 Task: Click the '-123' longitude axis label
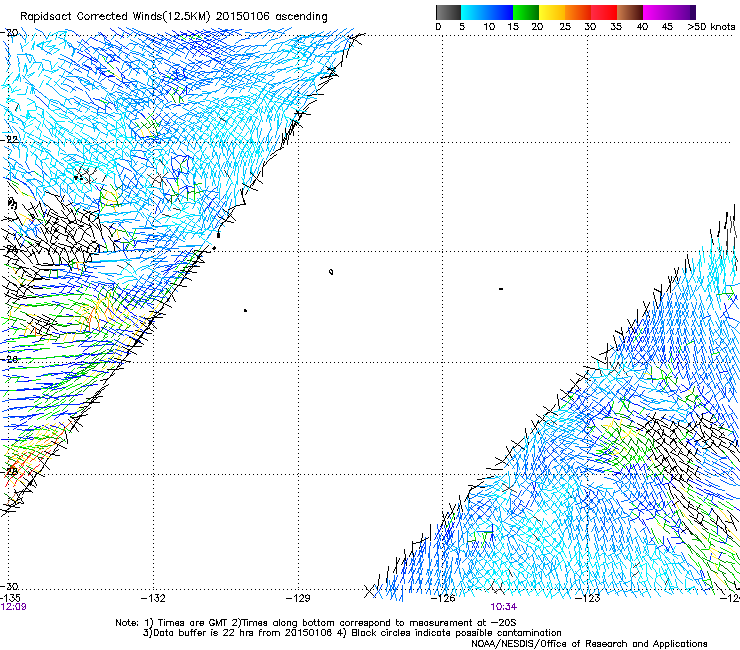pyautogui.click(x=588, y=598)
